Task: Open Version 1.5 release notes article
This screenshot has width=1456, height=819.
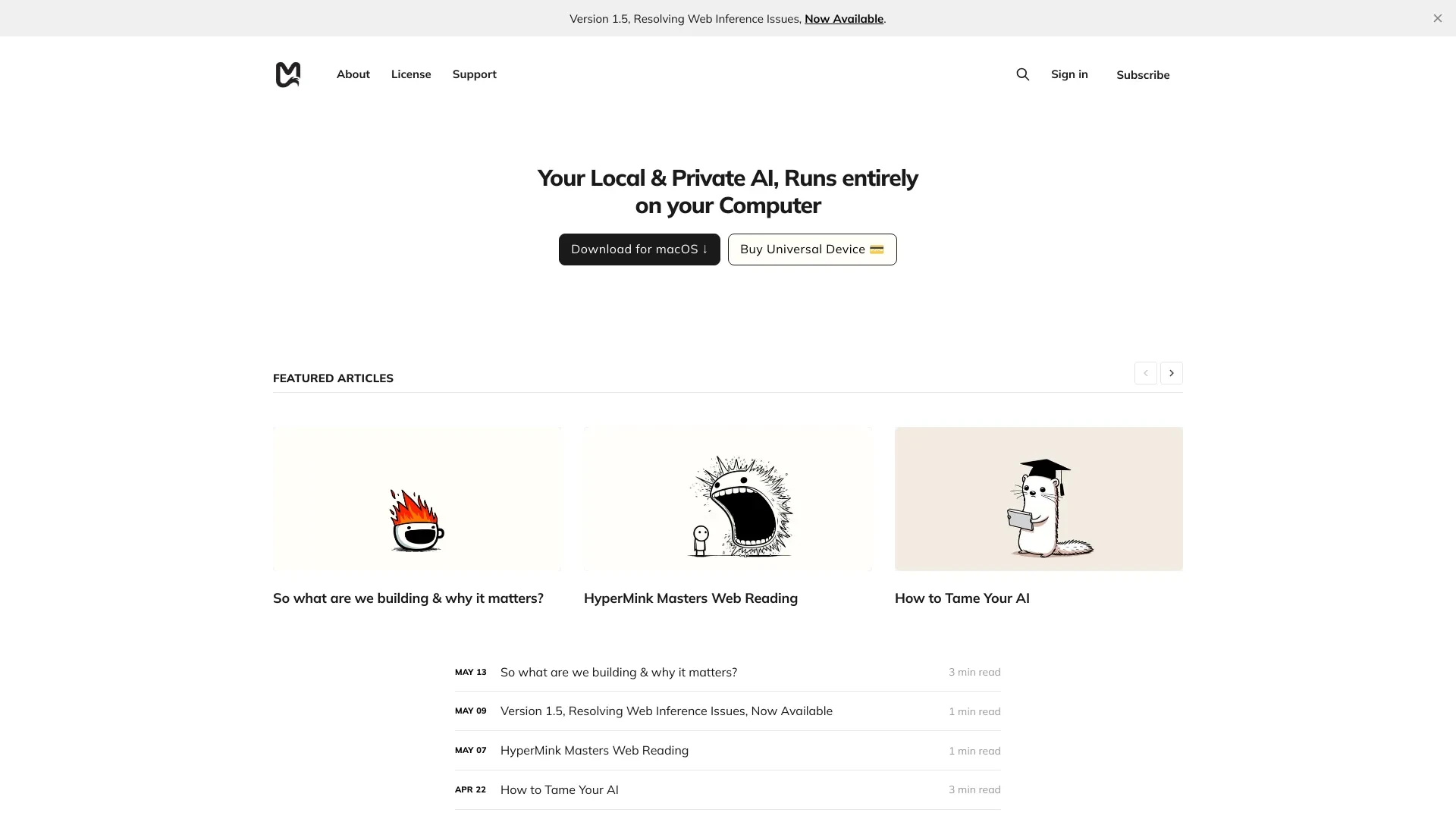Action: coord(666,710)
